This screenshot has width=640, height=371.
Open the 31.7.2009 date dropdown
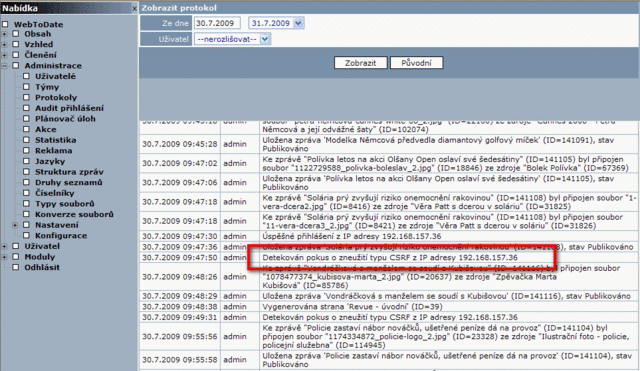click(x=298, y=23)
